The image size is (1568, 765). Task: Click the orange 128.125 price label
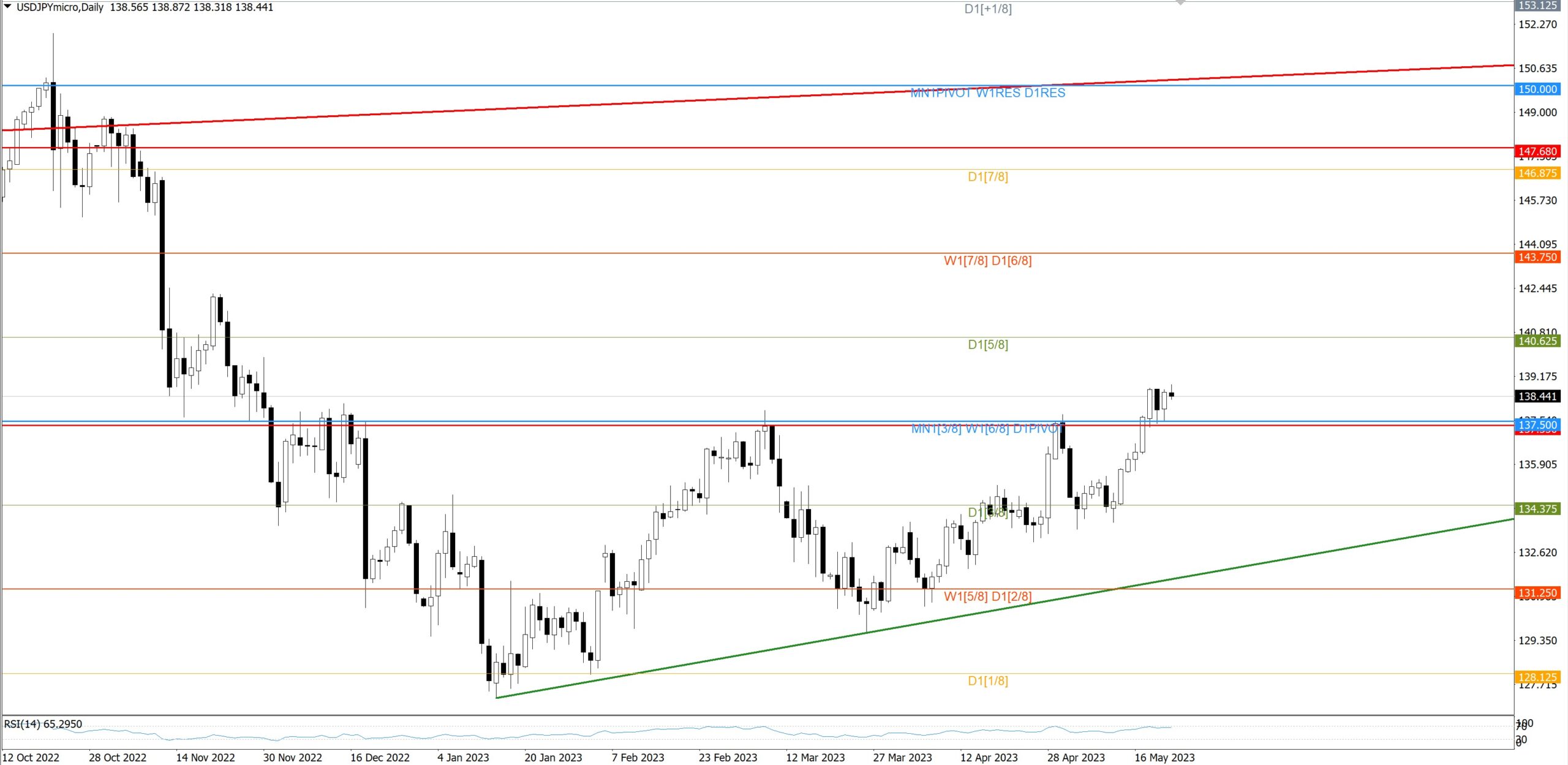1537,677
